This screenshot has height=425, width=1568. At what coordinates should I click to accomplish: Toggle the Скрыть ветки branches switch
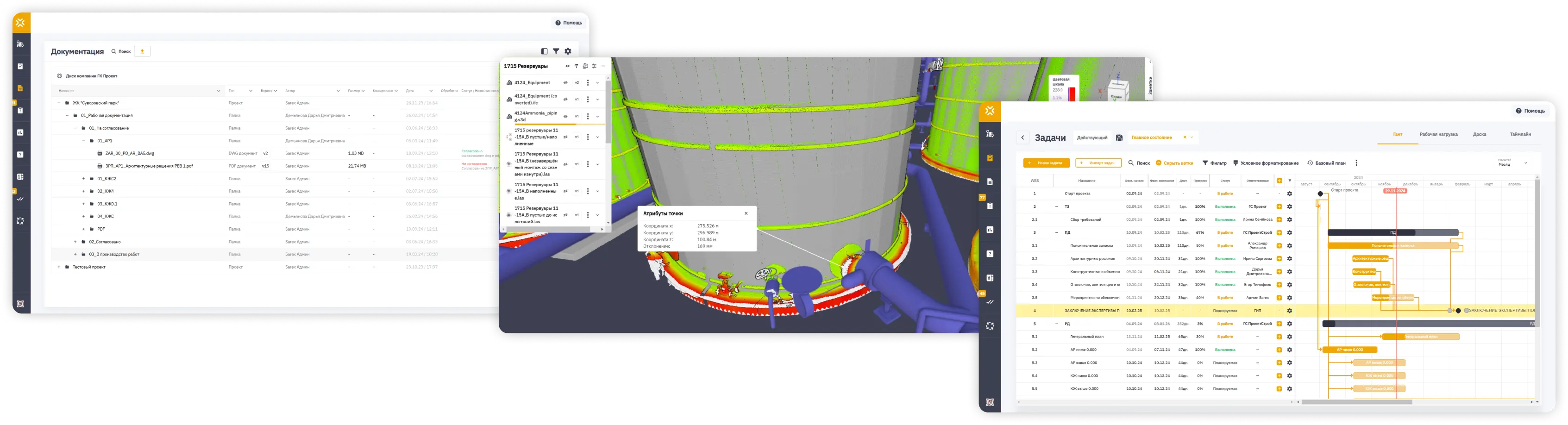coord(1158,163)
